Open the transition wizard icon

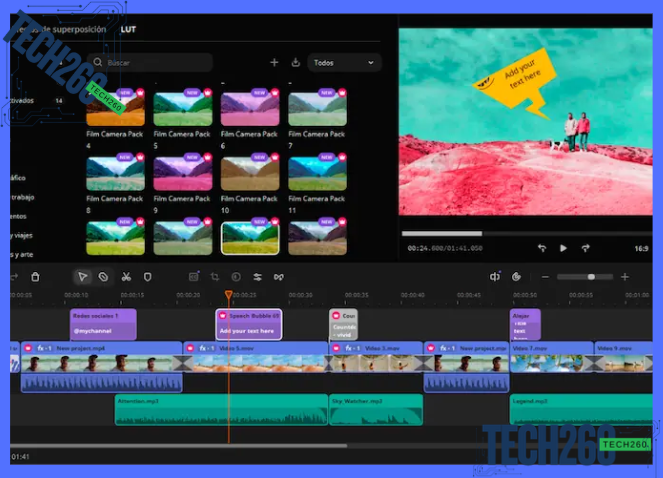(x=279, y=277)
